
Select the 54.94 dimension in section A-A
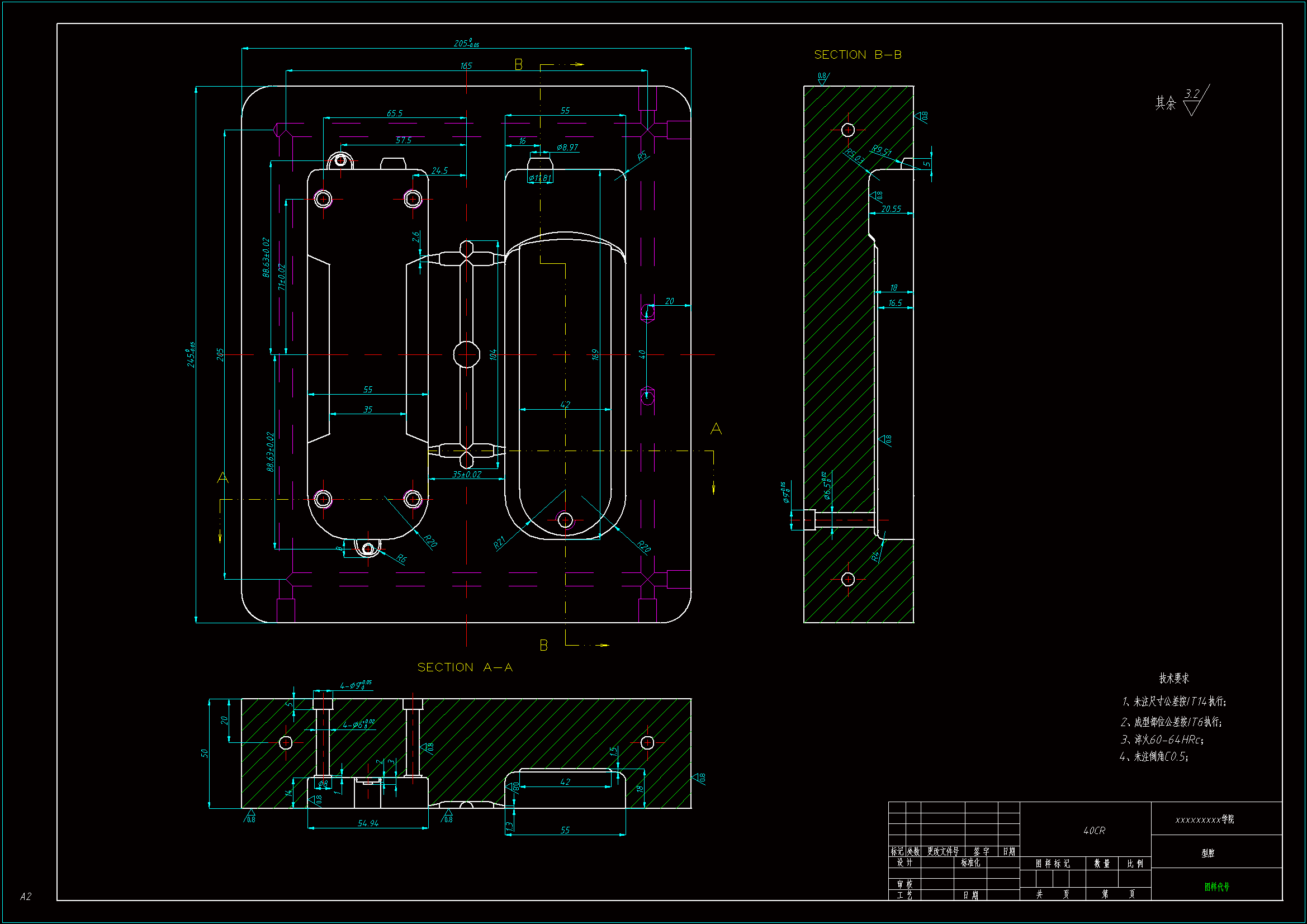368,823
